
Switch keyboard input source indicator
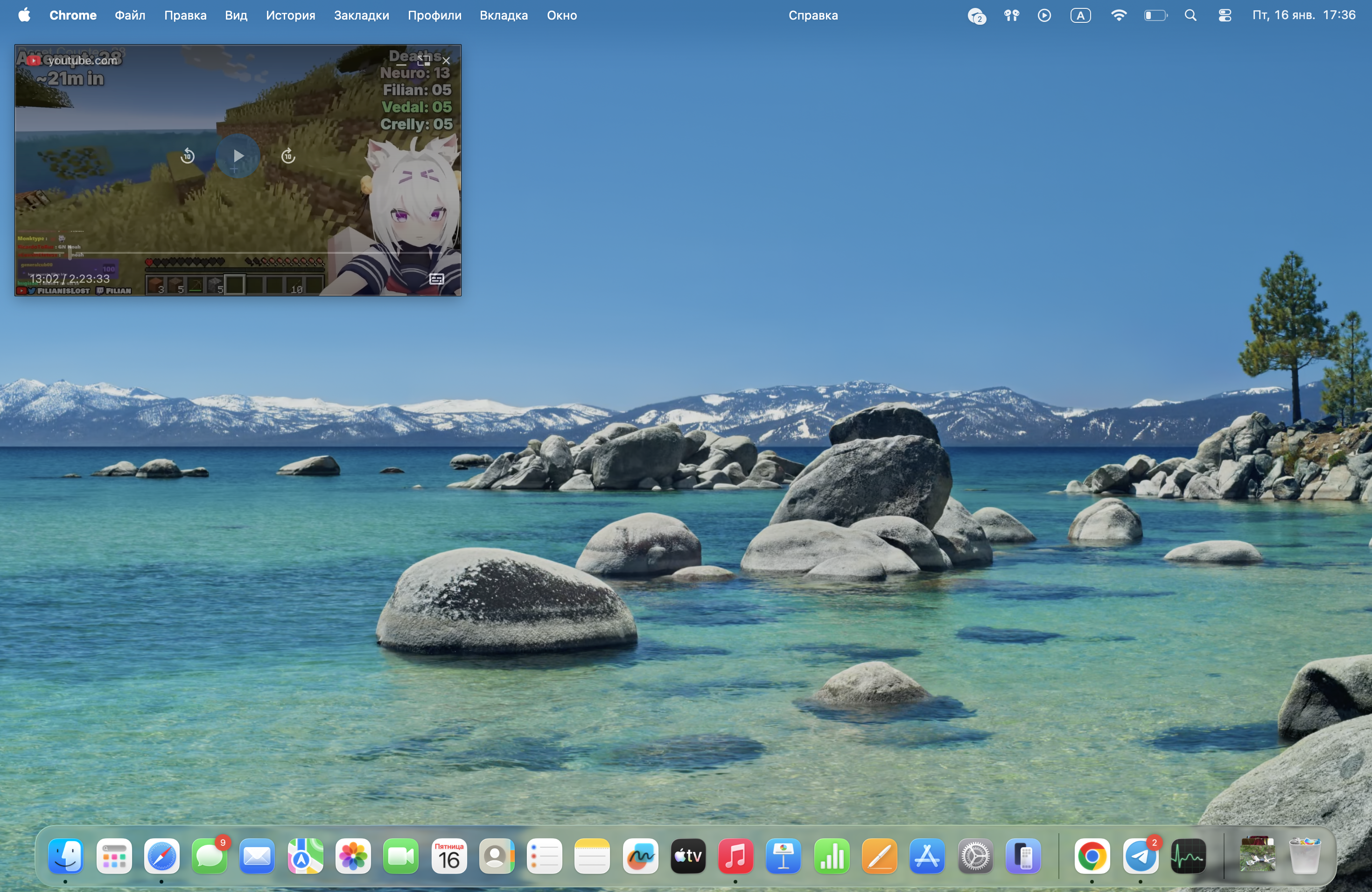(1080, 15)
